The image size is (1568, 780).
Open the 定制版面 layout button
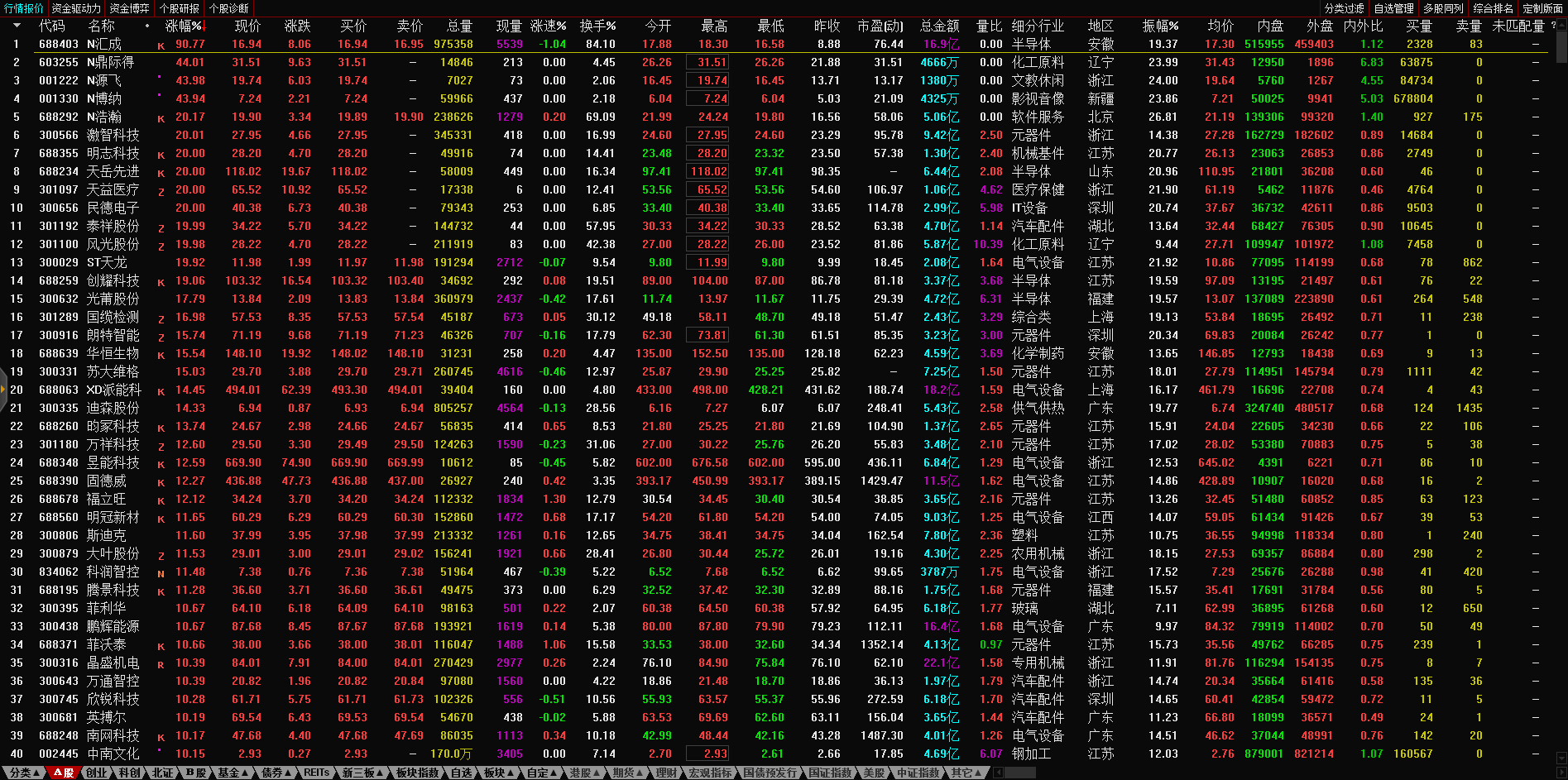pyautogui.click(x=1542, y=8)
